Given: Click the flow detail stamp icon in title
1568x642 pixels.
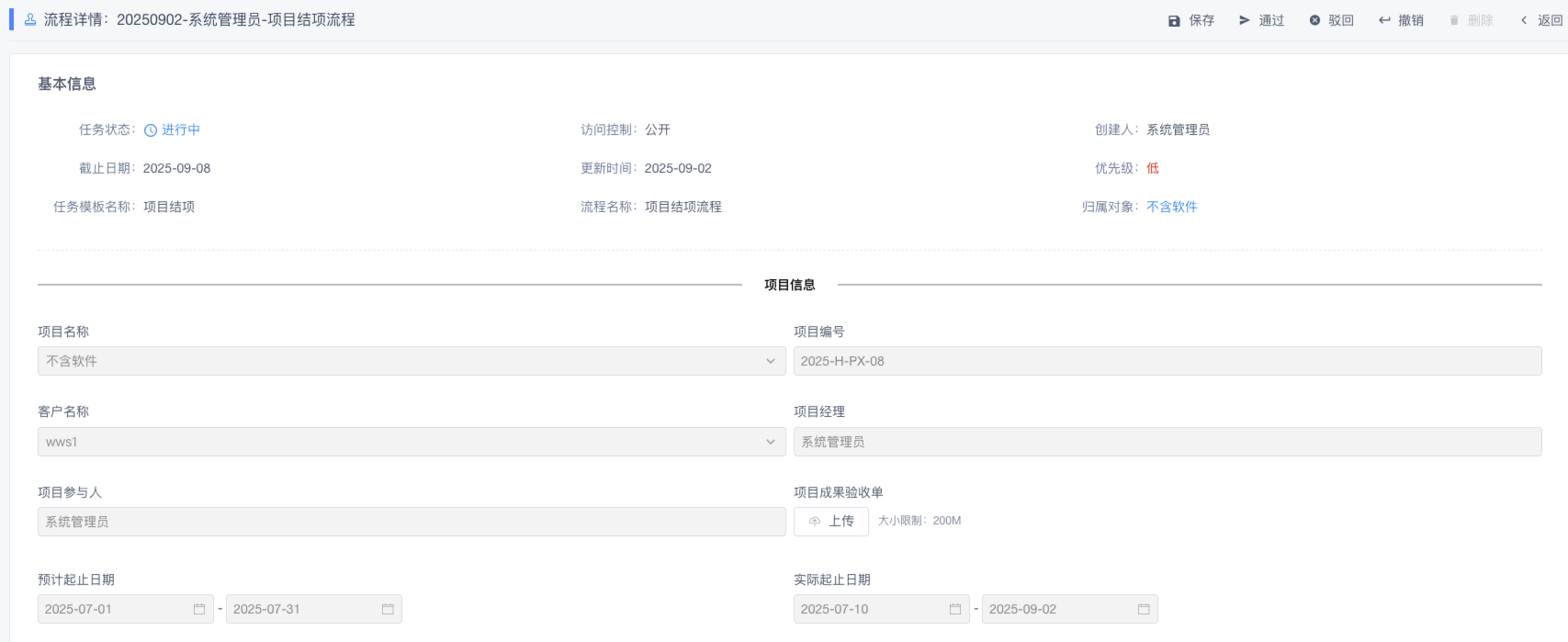Looking at the screenshot, I should pyautogui.click(x=30, y=19).
